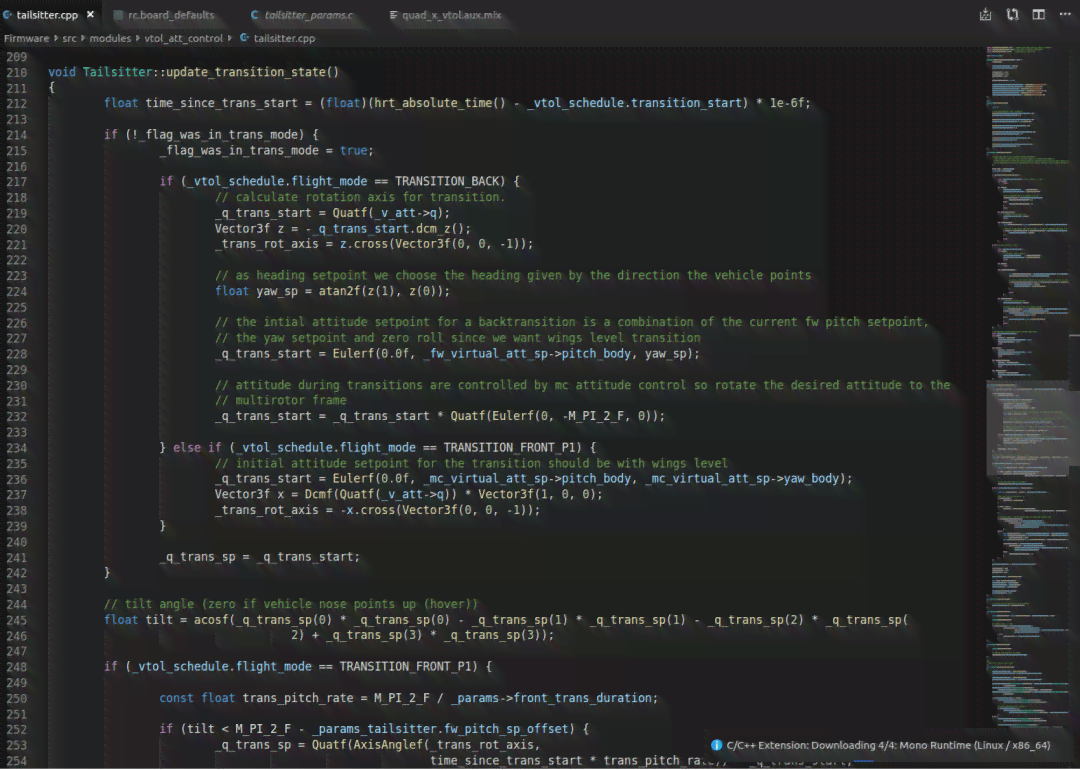Click line number 209 in the gutter
The image size is (1080, 770).
pyautogui.click(x=17, y=57)
